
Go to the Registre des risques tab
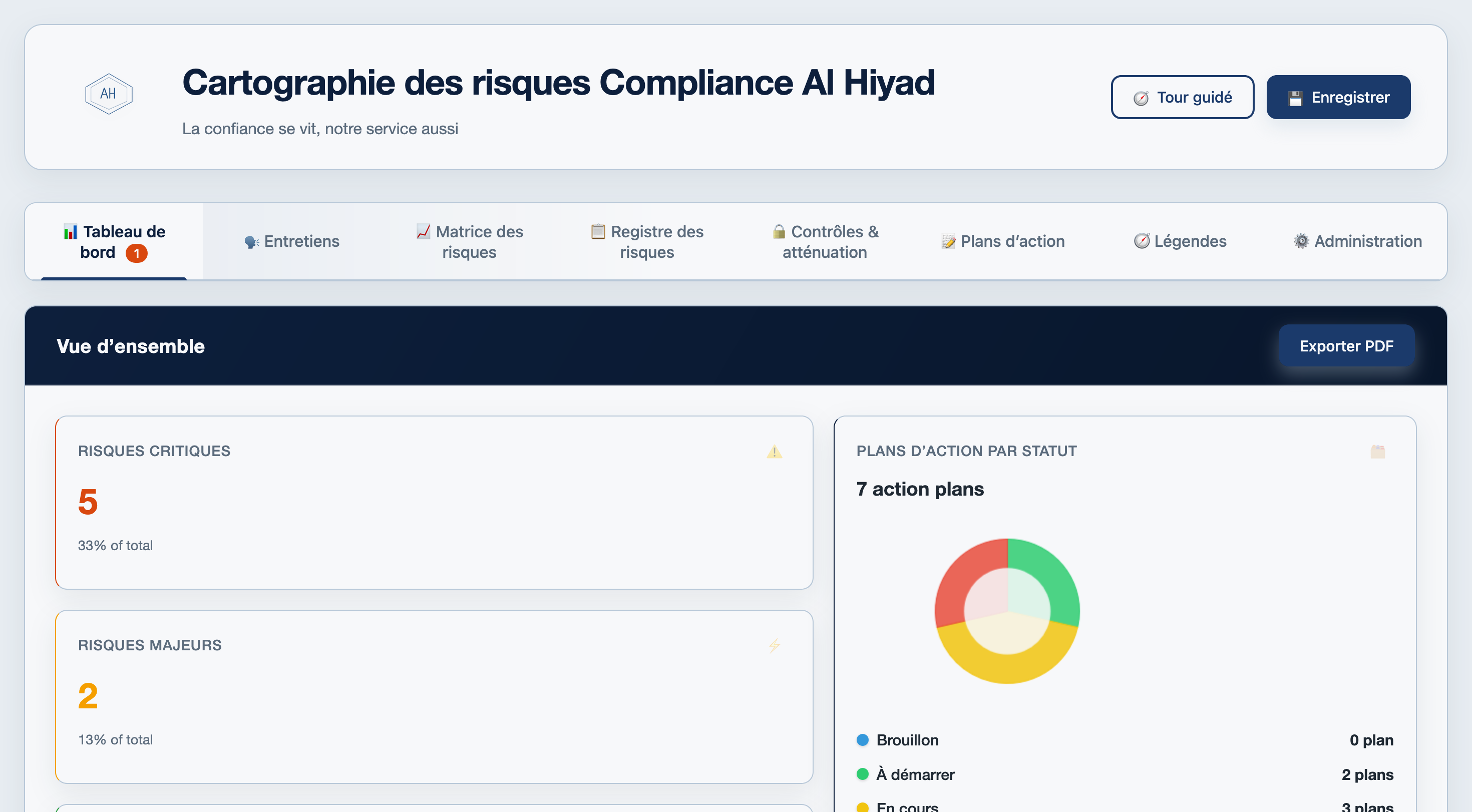[x=647, y=242]
